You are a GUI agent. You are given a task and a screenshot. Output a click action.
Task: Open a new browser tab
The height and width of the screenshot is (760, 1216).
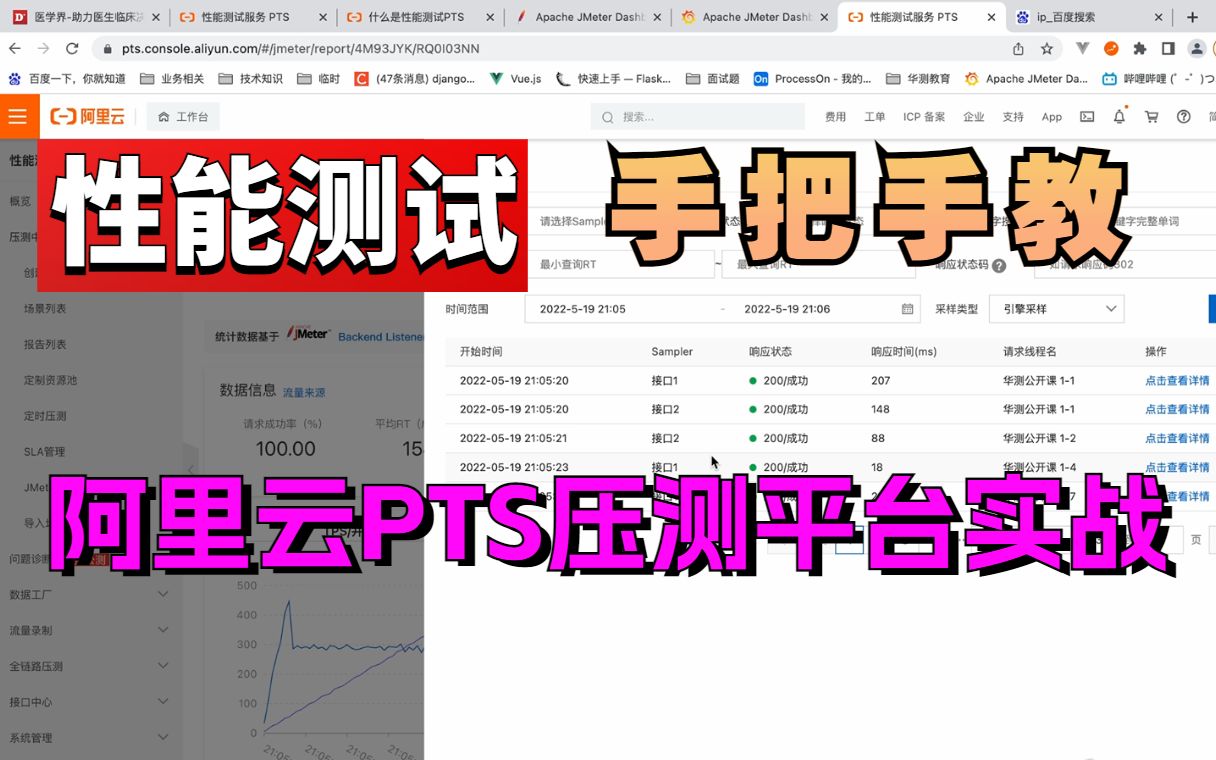(1192, 17)
